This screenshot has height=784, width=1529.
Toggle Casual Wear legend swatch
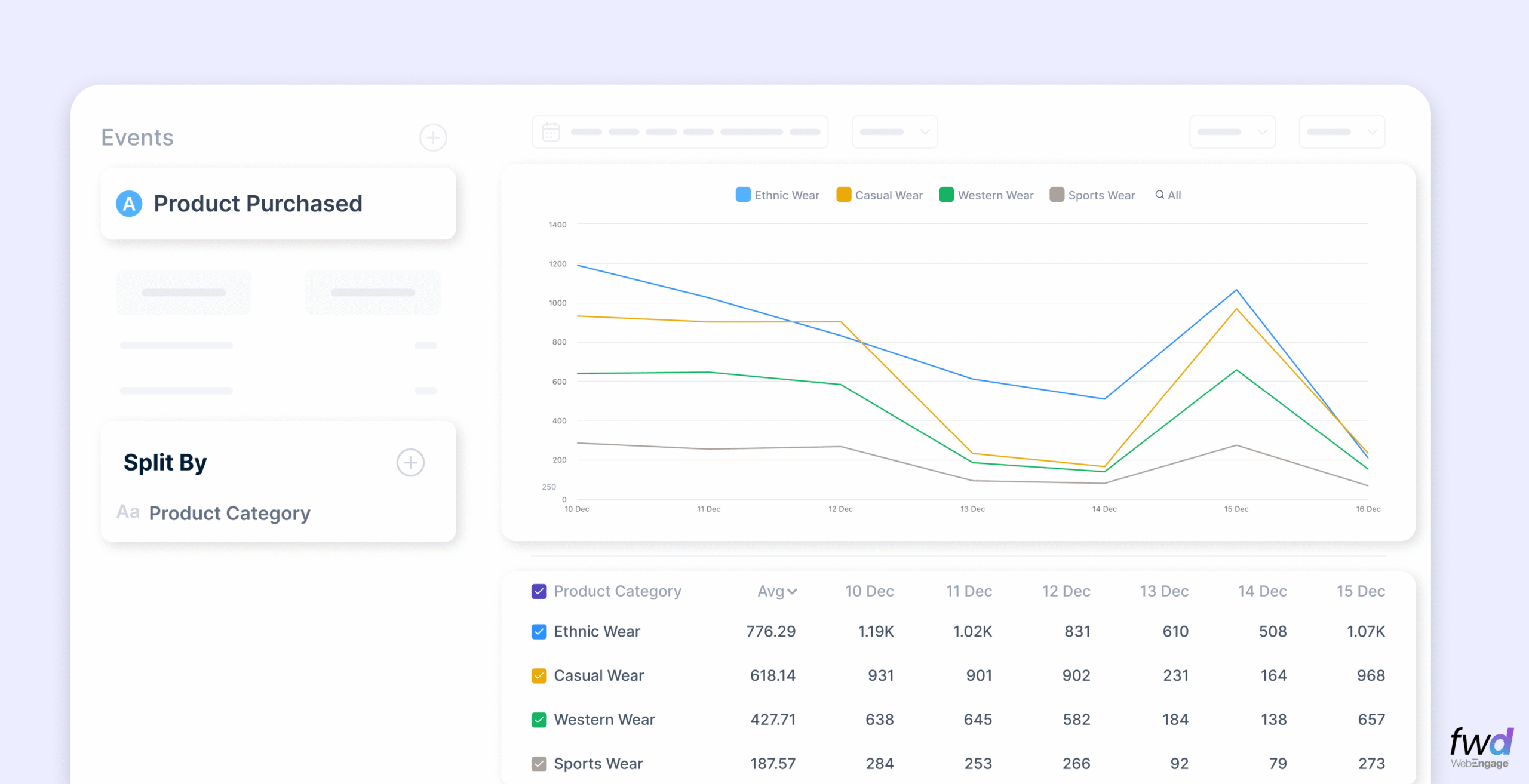[x=843, y=195]
